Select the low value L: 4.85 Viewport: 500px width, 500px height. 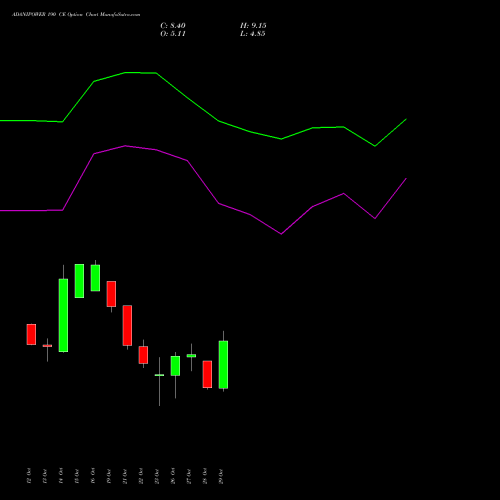click(253, 34)
